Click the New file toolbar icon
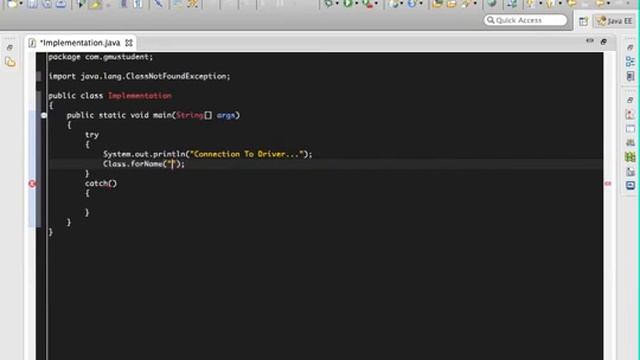 (x=12, y=4)
